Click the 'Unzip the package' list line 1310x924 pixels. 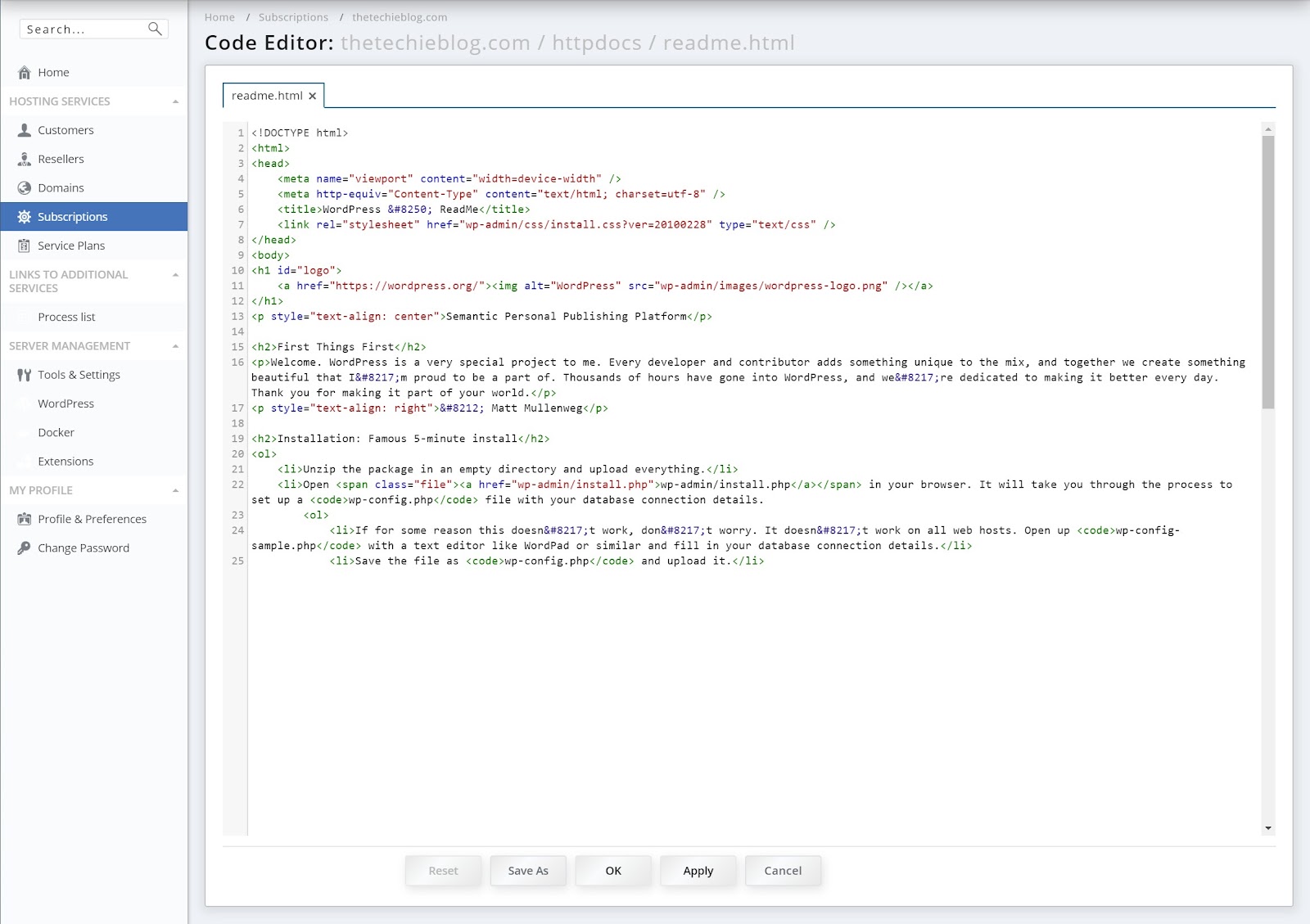click(x=508, y=469)
